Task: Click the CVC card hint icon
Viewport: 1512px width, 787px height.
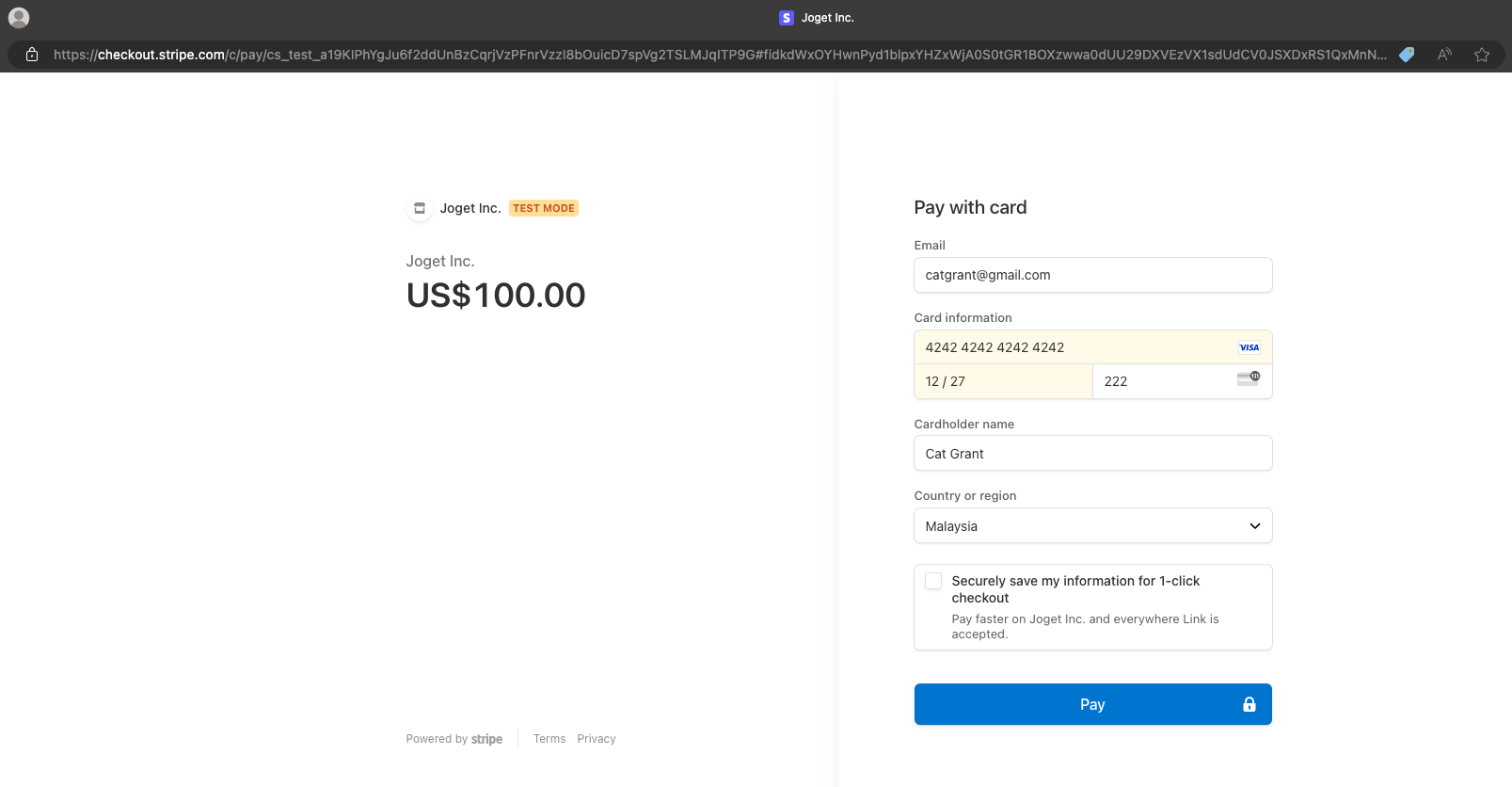Action: point(1248,378)
